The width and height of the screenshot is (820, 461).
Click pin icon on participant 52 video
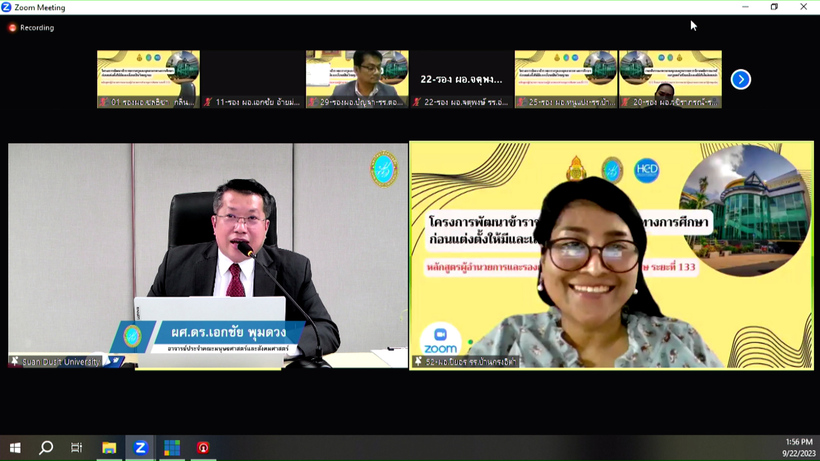[x=418, y=361]
